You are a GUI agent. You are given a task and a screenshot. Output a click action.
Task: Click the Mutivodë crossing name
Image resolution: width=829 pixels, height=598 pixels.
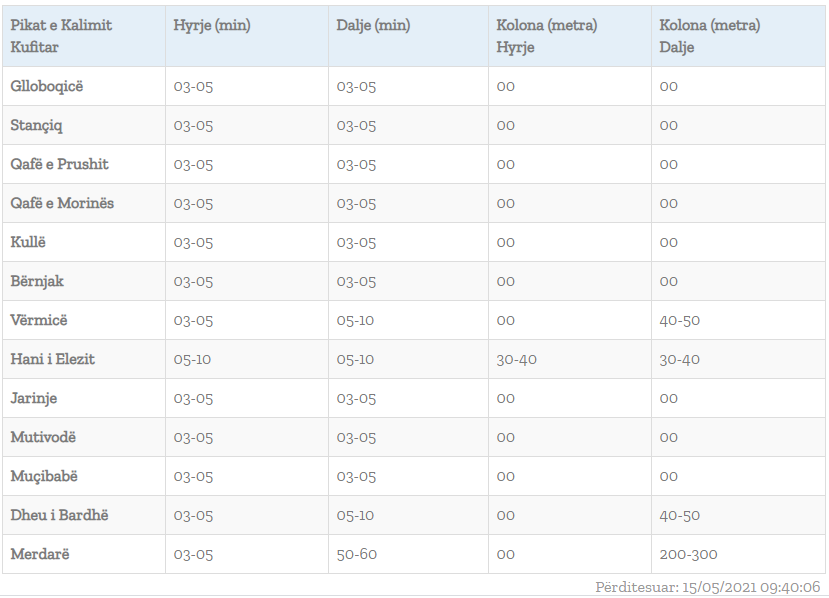(x=43, y=437)
